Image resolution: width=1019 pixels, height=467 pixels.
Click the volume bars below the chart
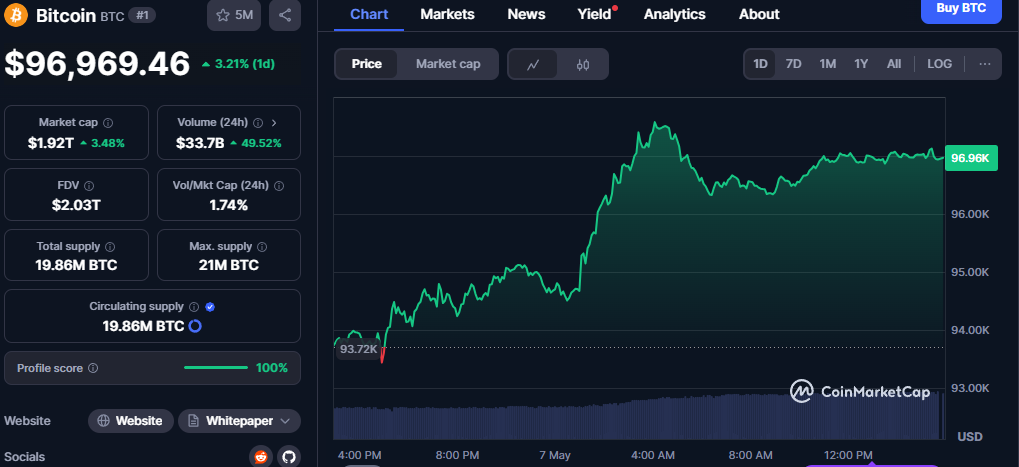(x=639, y=417)
